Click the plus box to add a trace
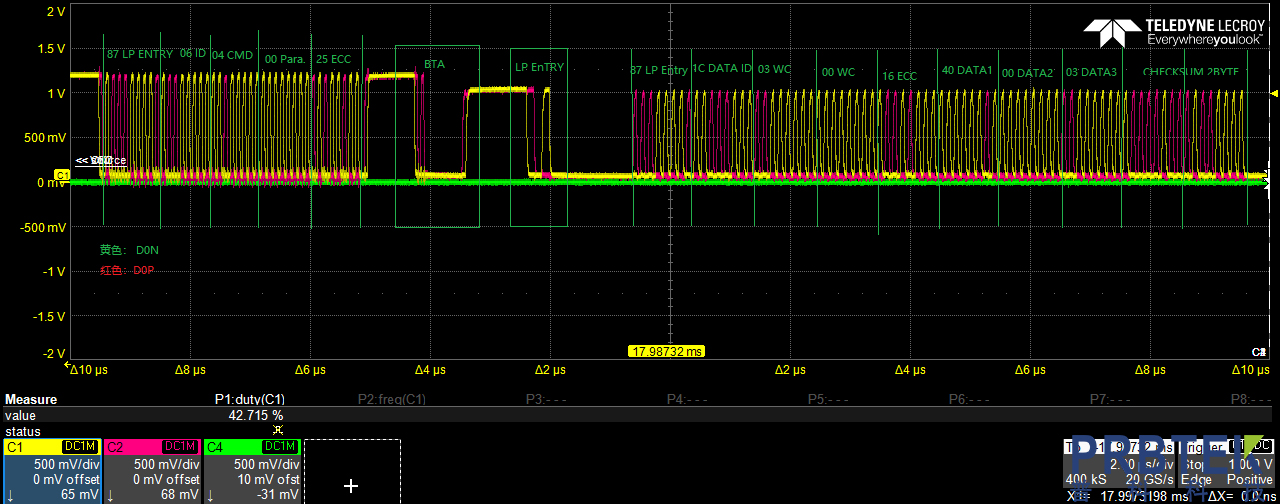The image size is (1280, 504). click(x=351, y=486)
